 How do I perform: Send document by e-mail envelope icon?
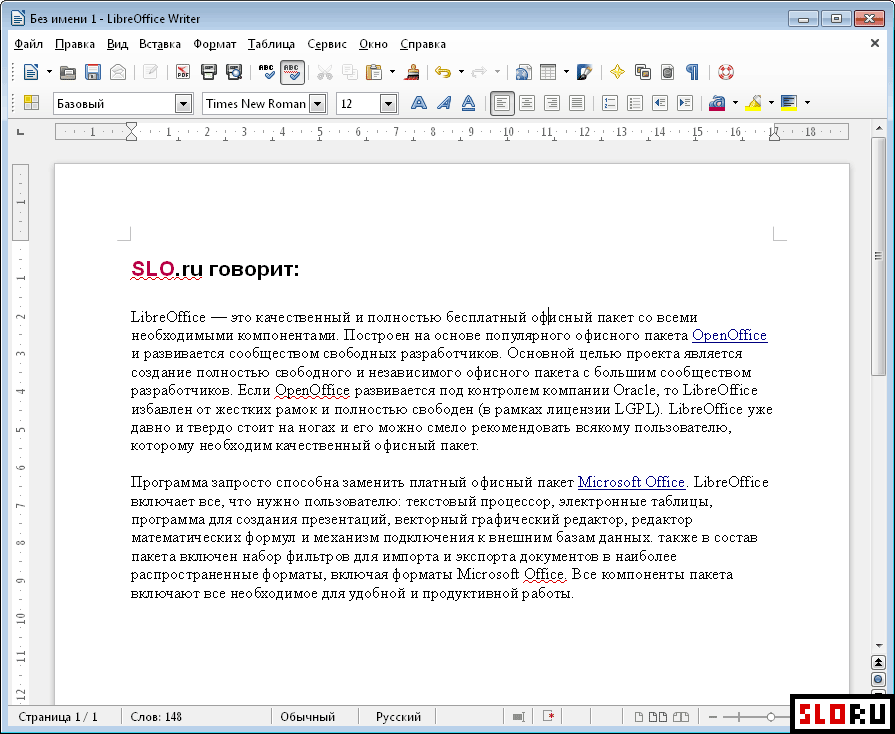[x=118, y=72]
